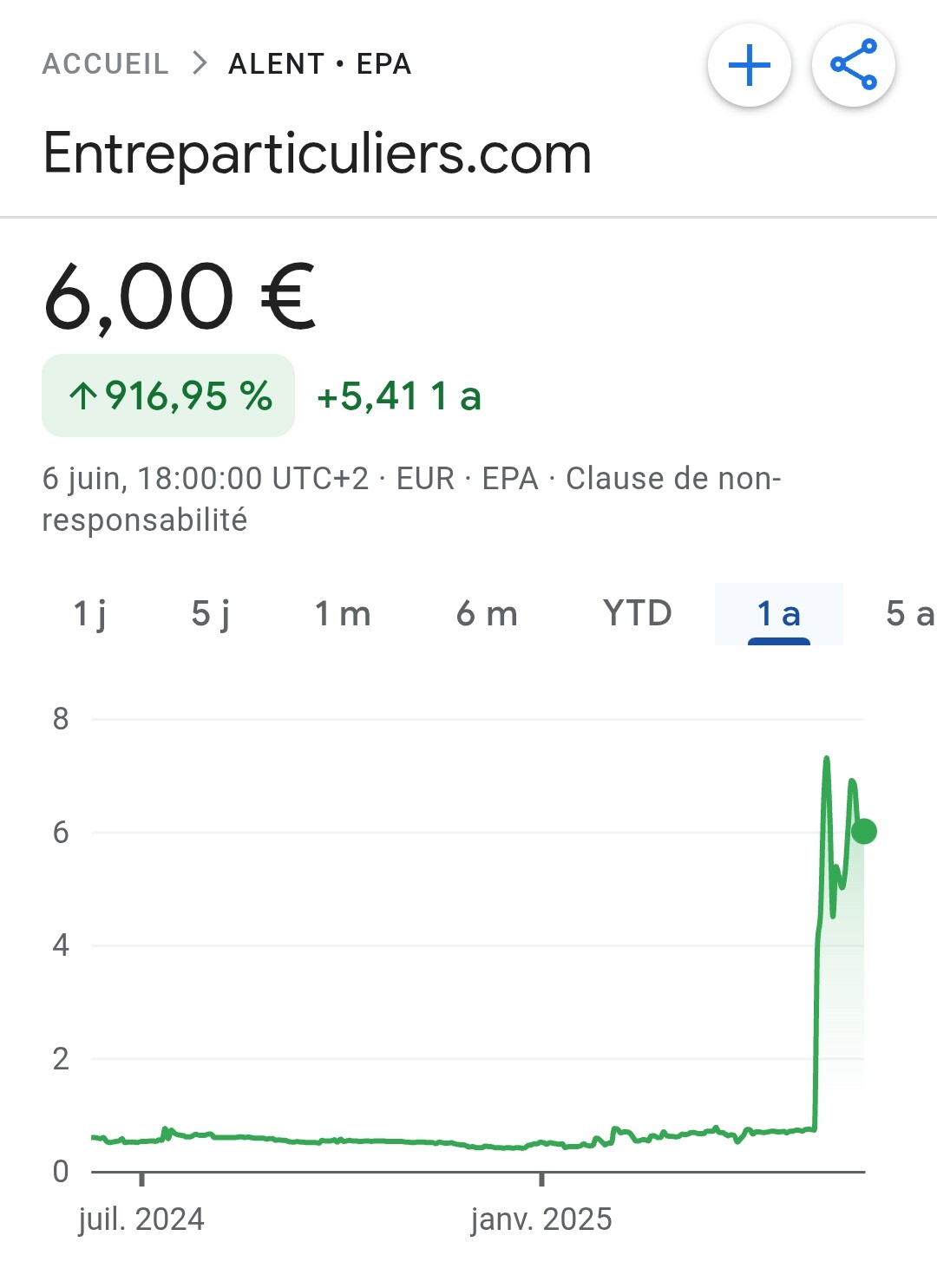Click the janv. 2025 axis marker

tap(541, 1219)
